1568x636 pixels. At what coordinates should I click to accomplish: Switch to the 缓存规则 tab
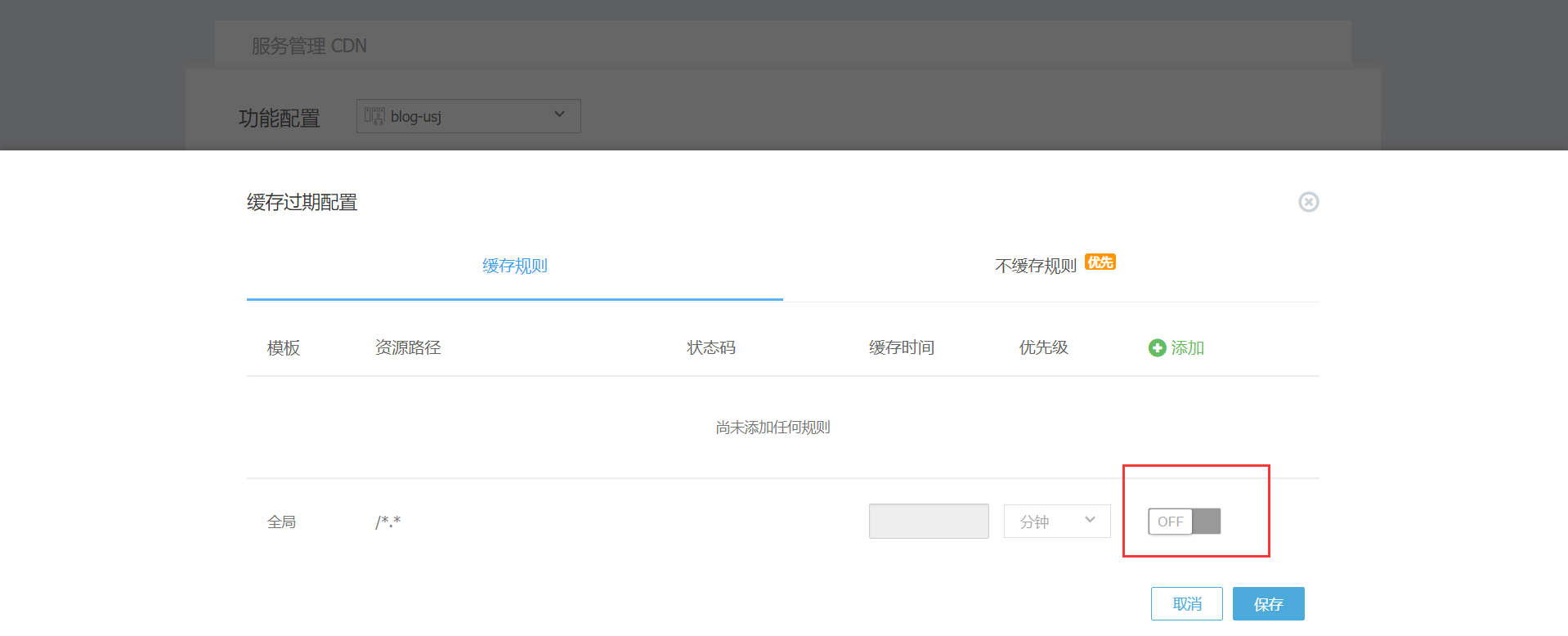tap(514, 266)
